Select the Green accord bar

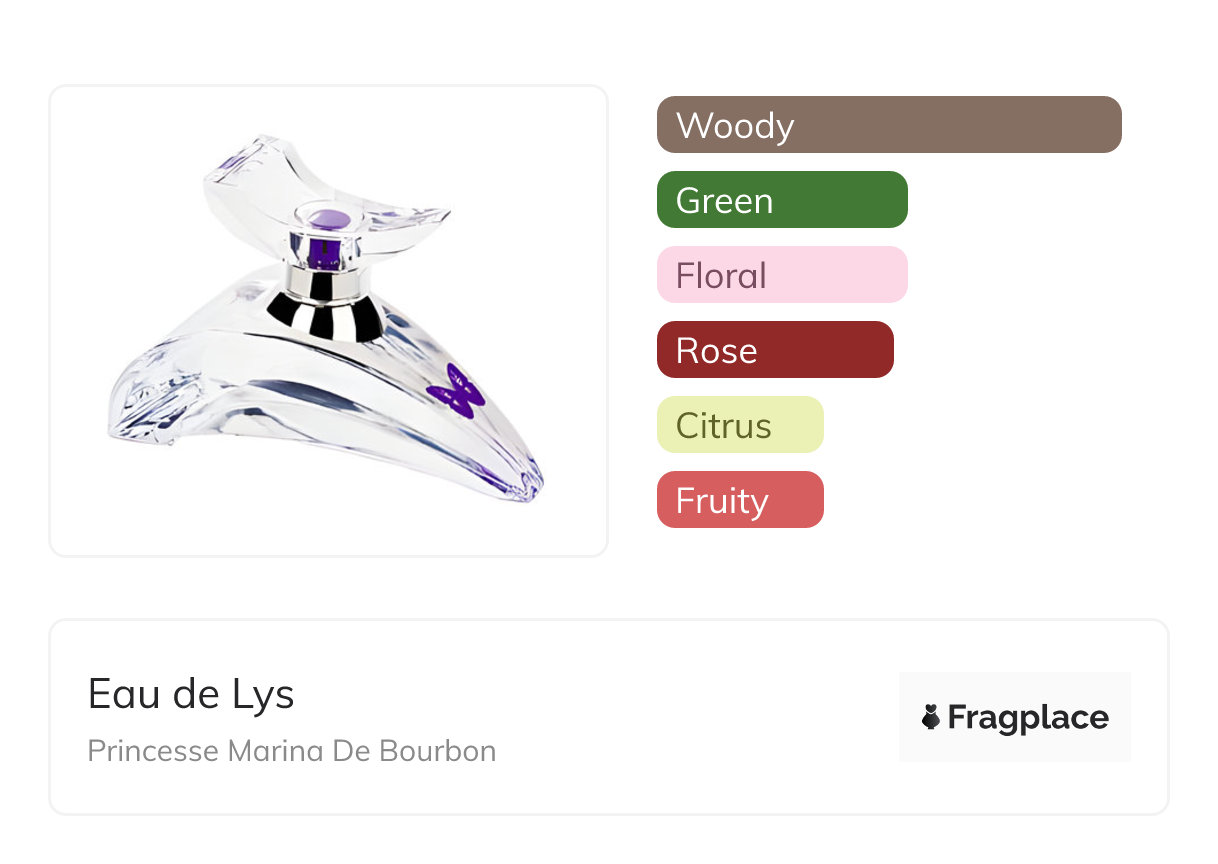coord(781,200)
